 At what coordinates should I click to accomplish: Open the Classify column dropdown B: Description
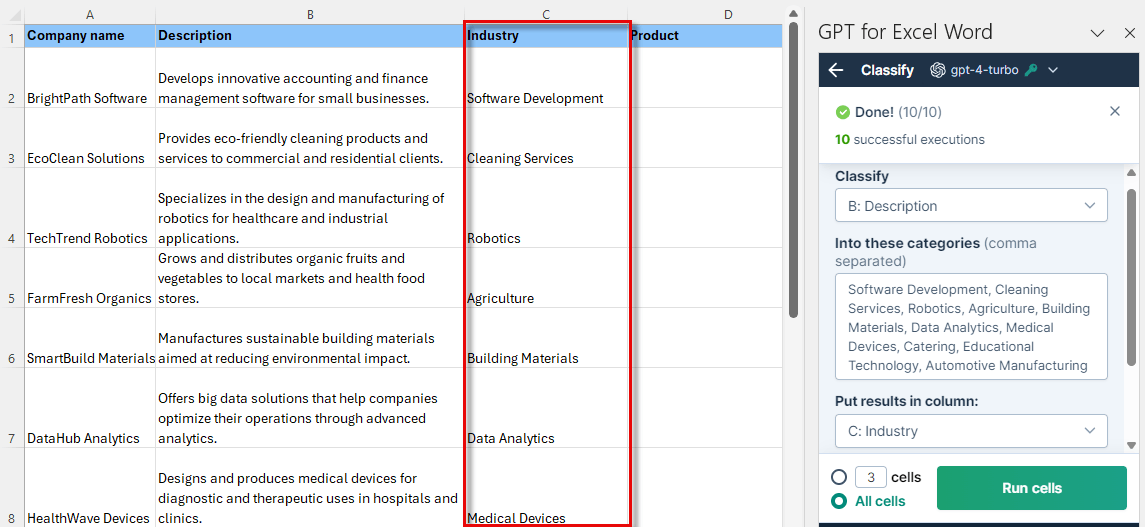(971, 205)
